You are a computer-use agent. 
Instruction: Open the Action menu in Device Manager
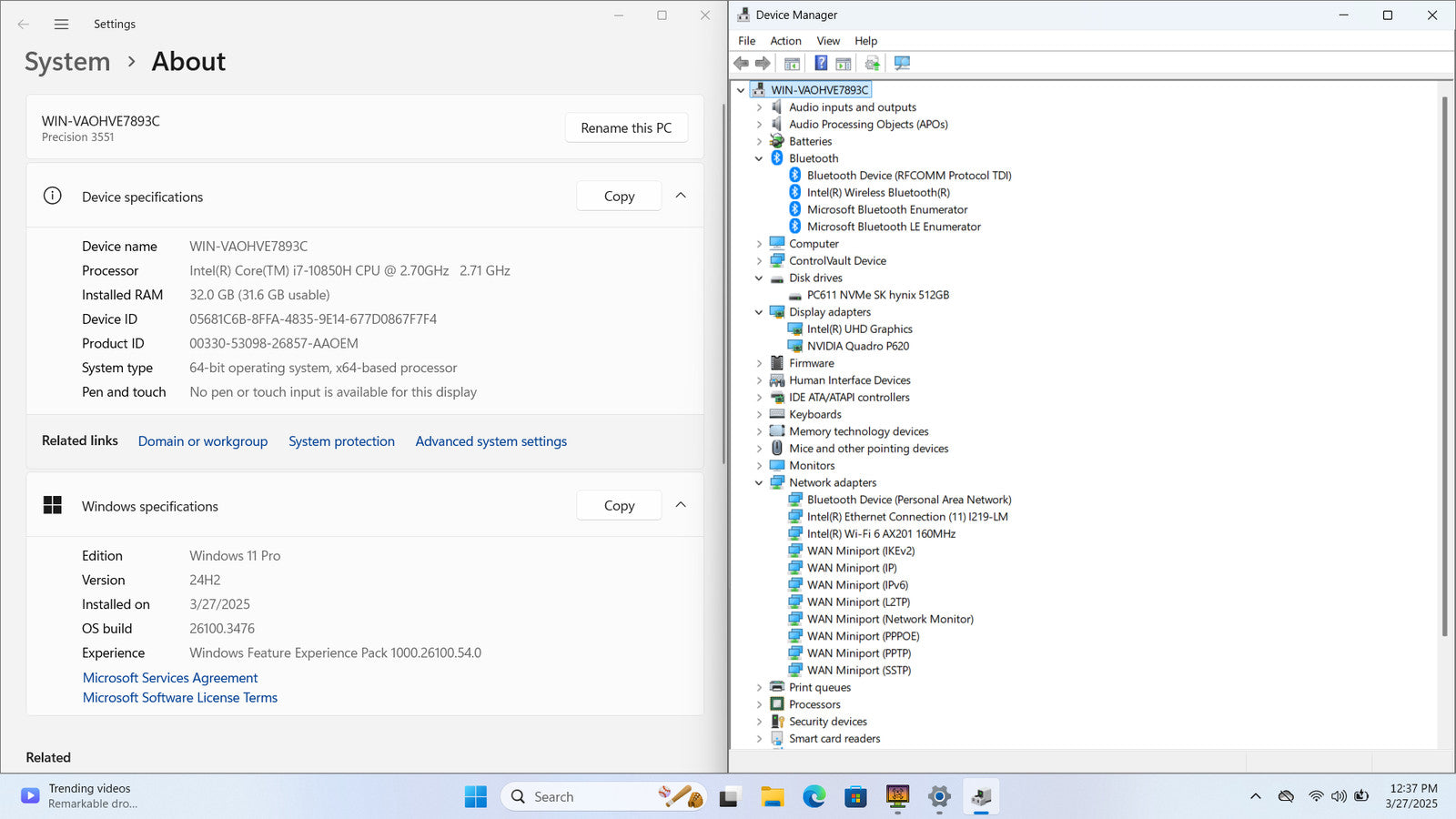click(x=785, y=41)
